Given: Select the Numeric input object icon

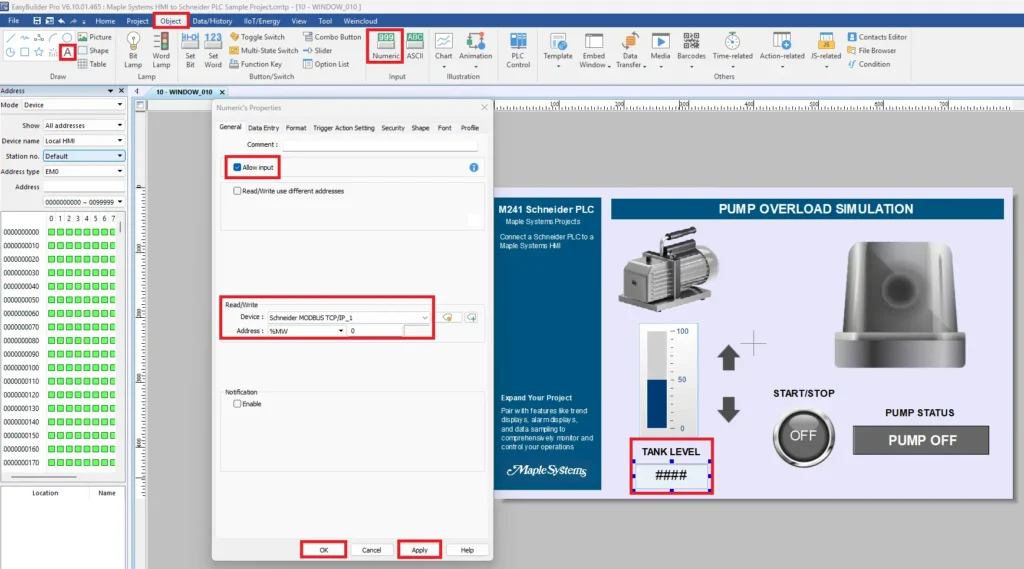Looking at the screenshot, I should click(x=385, y=46).
